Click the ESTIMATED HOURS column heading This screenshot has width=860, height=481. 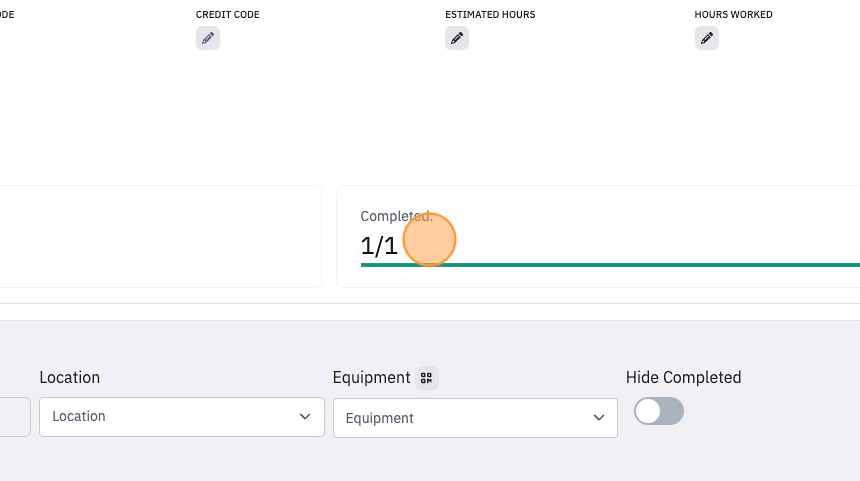(x=490, y=15)
